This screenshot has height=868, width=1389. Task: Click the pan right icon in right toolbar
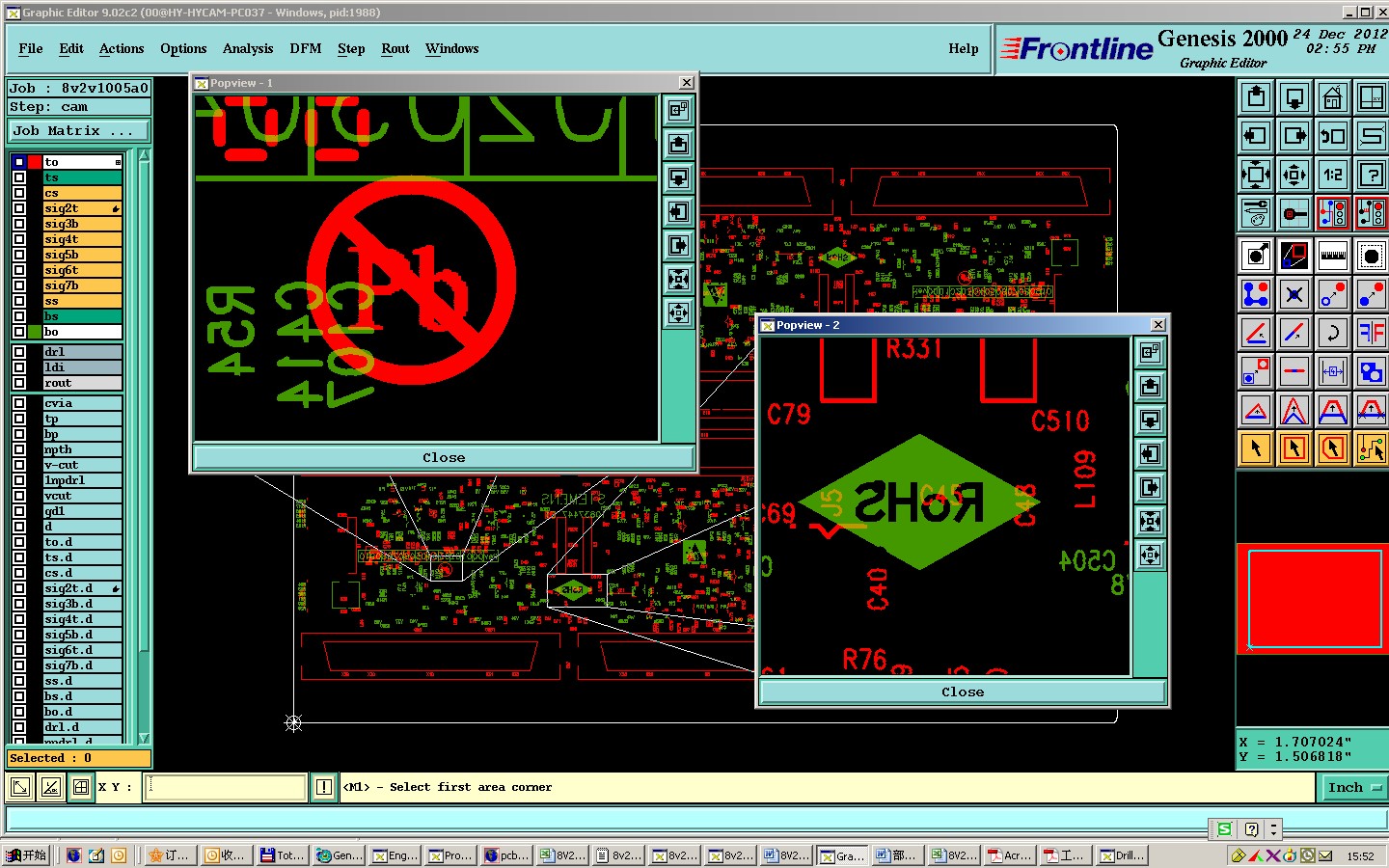click(x=1294, y=136)
